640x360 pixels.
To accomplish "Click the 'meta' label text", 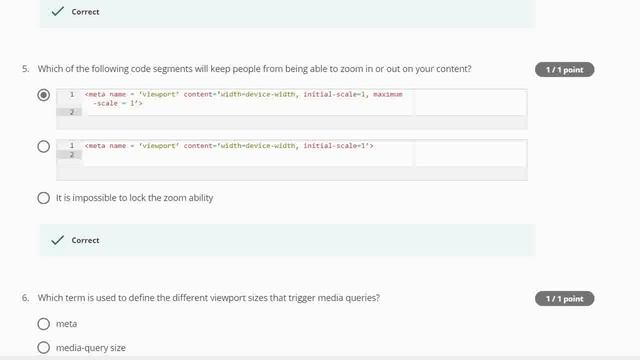I will click(67, 324).
